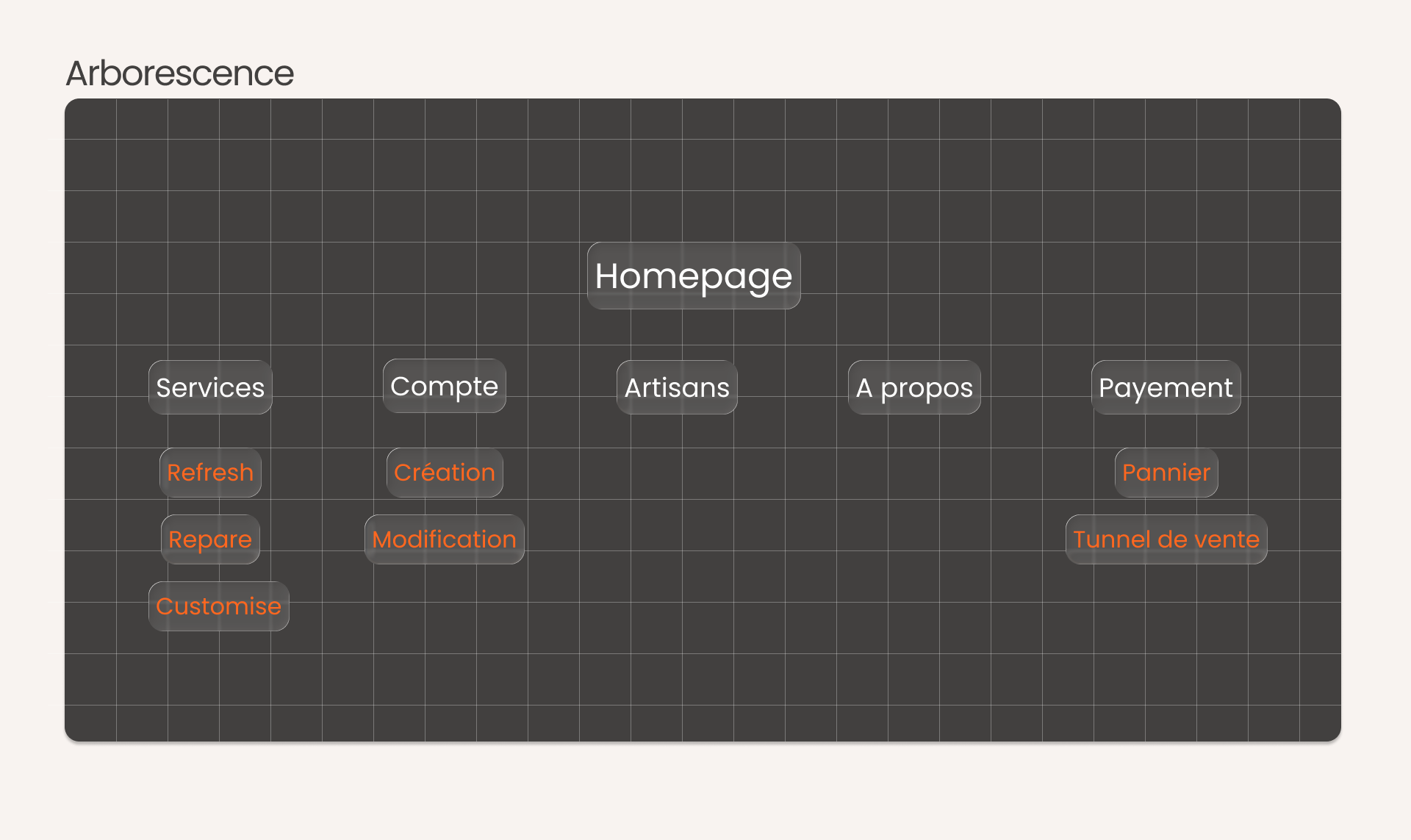1411x840 pixels.
Task: Click the Création sub-item under Compte
Action: pyautogui.click(x=445, y=473)
